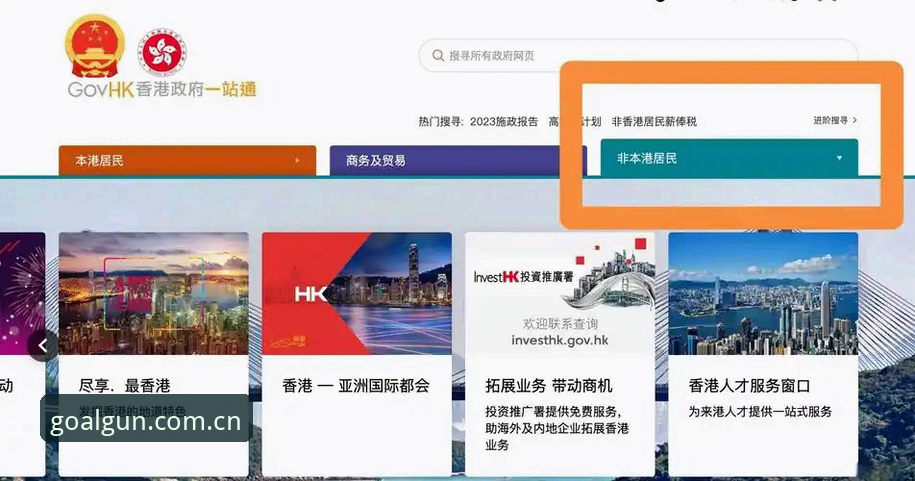Search hot term 2023施政报告
The image size is (915, 481).
pos(504,121)
